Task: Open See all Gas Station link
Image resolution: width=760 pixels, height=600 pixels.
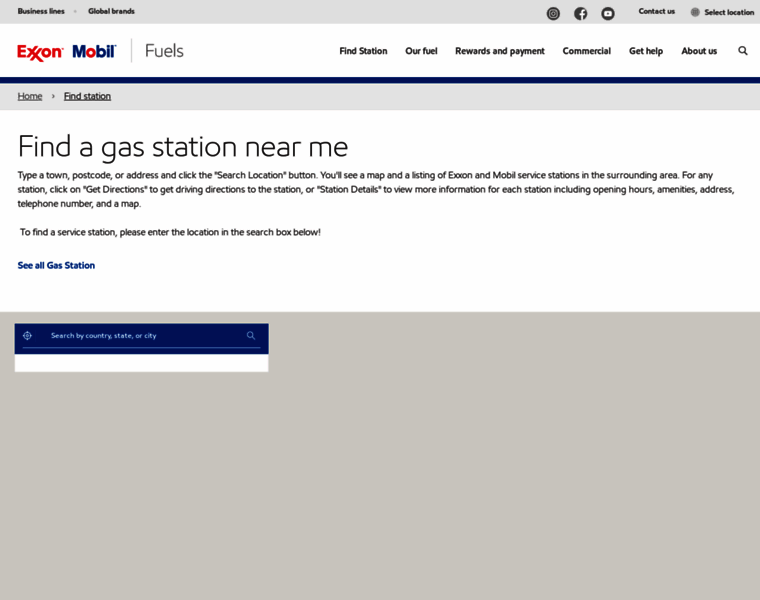Action: pos(56,265)
